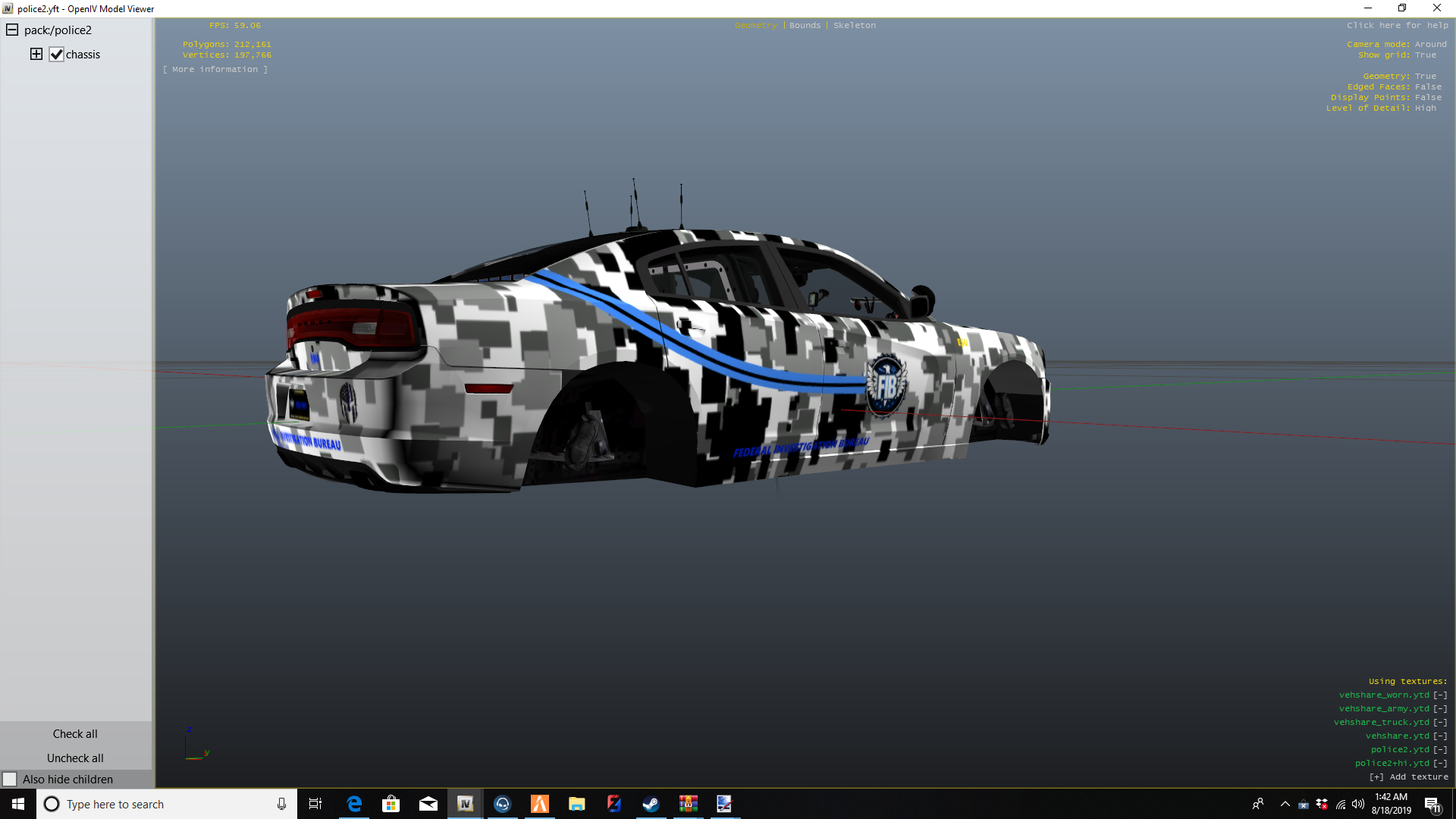Screen dimensions: 1456x819
Task: Open Steam from the taskbar
Action: pos(651,804)
